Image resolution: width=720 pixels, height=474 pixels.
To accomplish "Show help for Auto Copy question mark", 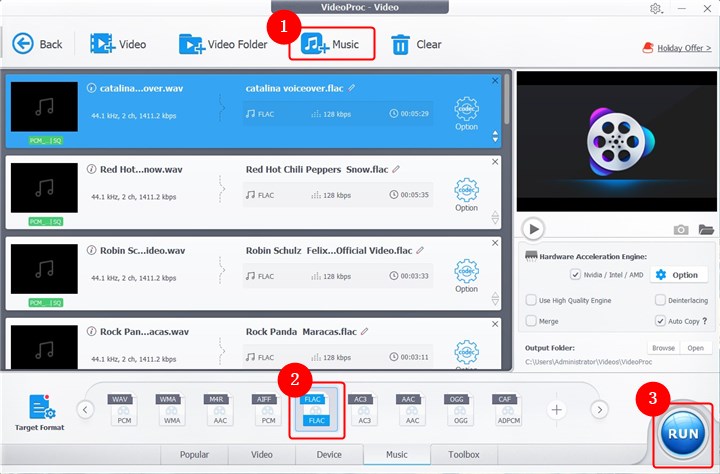I will coord(704,321).
